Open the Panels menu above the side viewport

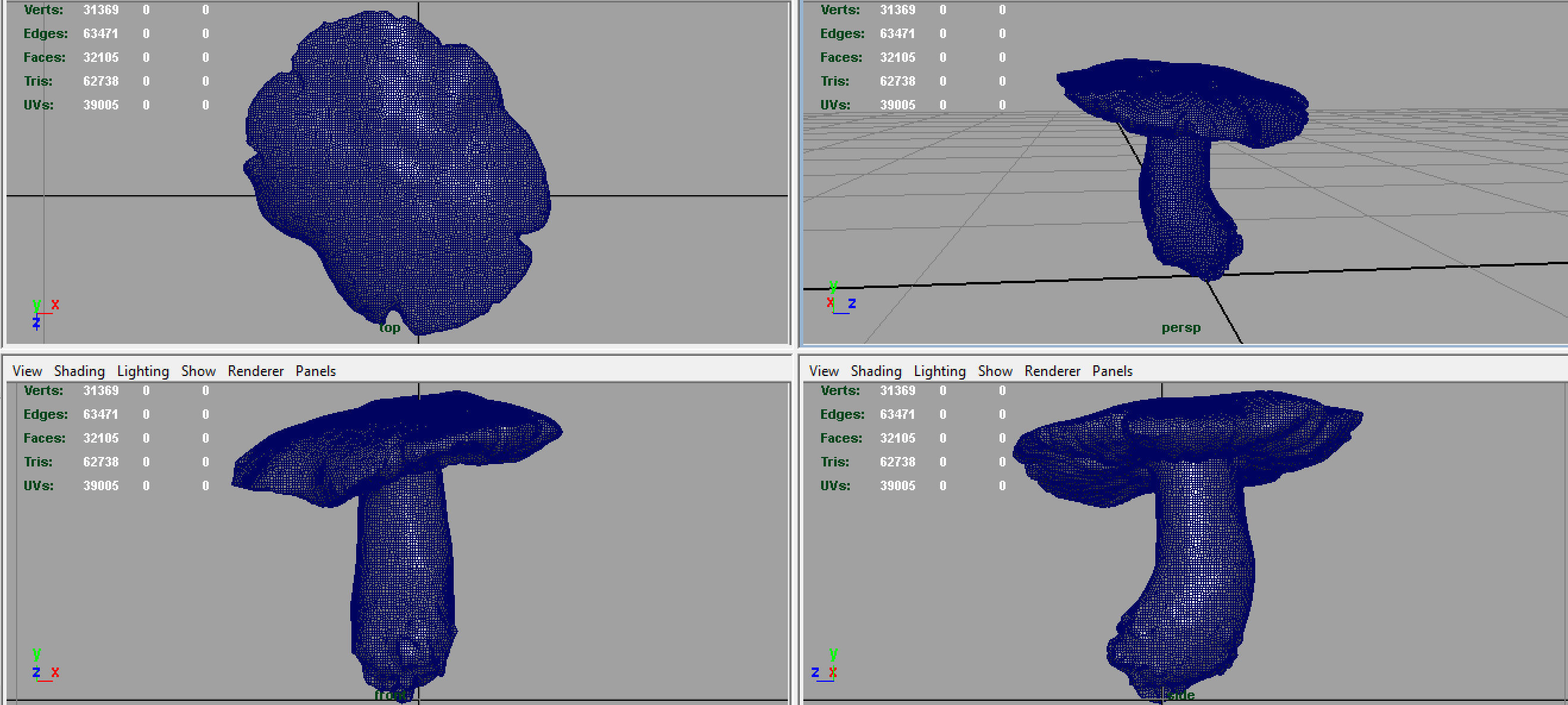point(1112,371)
